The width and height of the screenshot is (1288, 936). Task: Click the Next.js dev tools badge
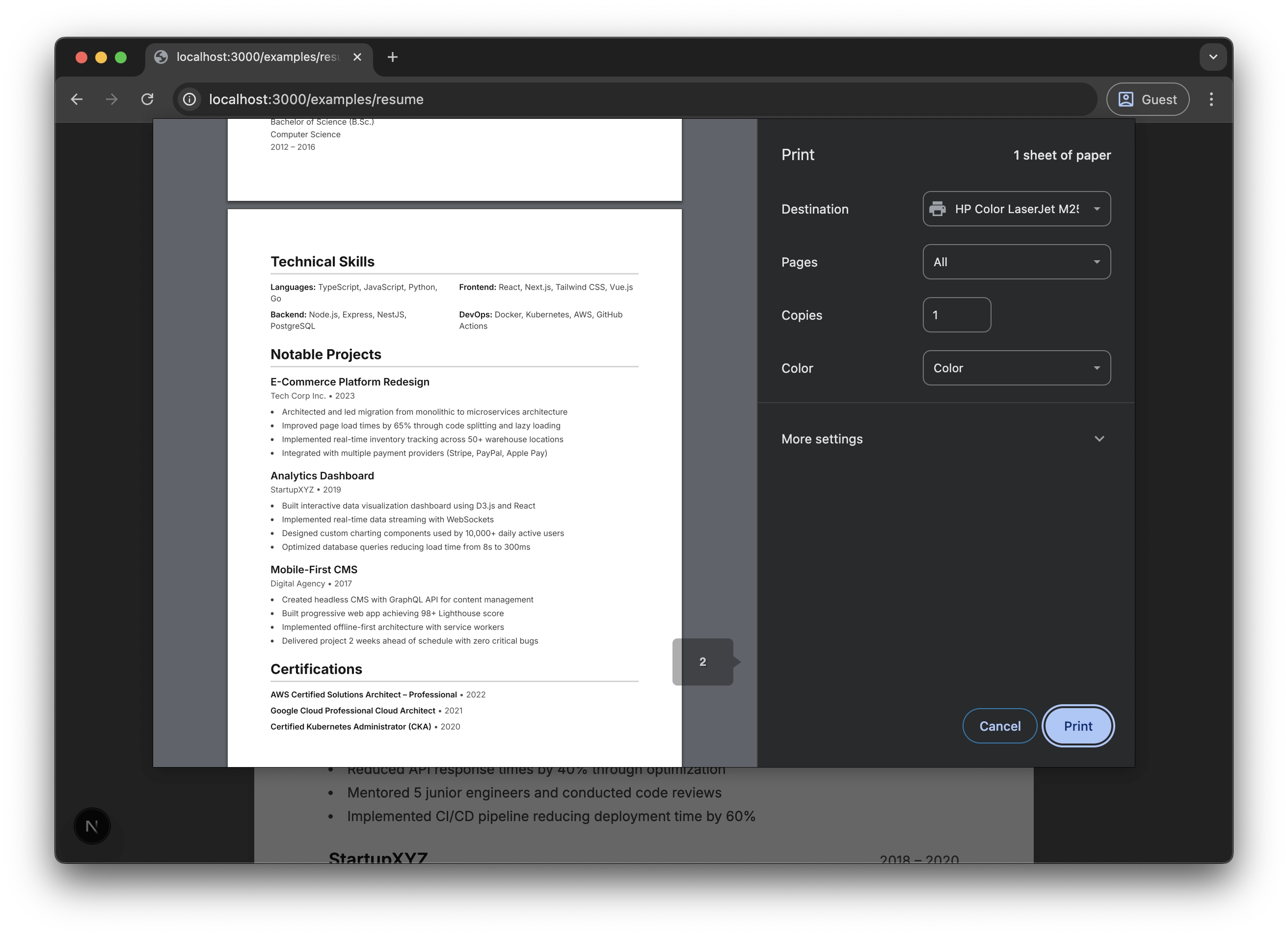92,826
